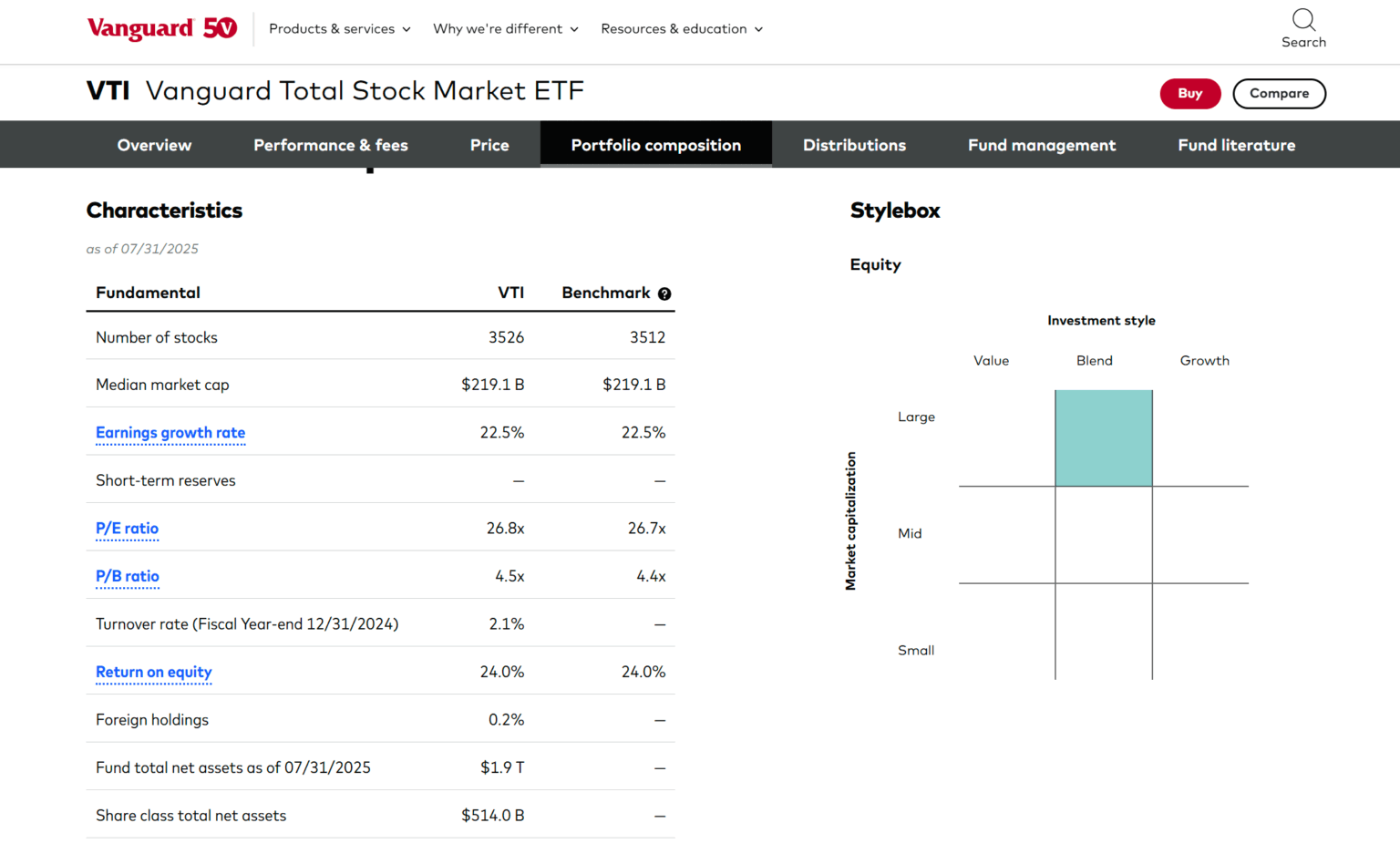
Task: Expand Resources & education options
Action: (x=680, y=28)
